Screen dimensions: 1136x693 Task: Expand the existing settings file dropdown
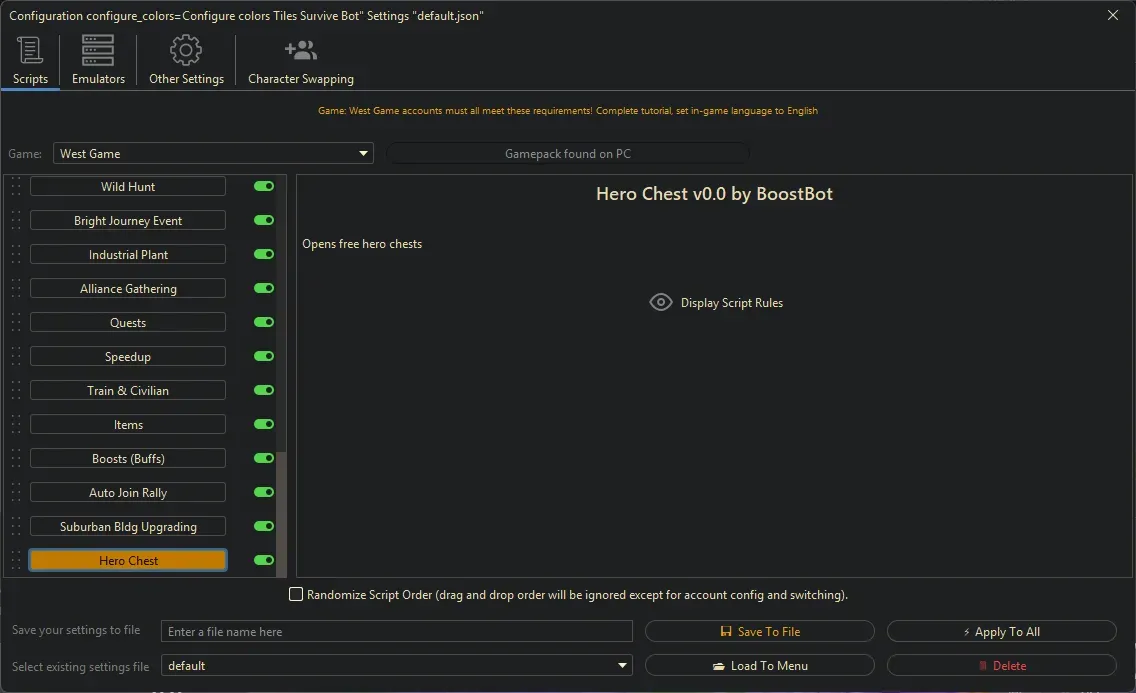(x=622, y=665)
